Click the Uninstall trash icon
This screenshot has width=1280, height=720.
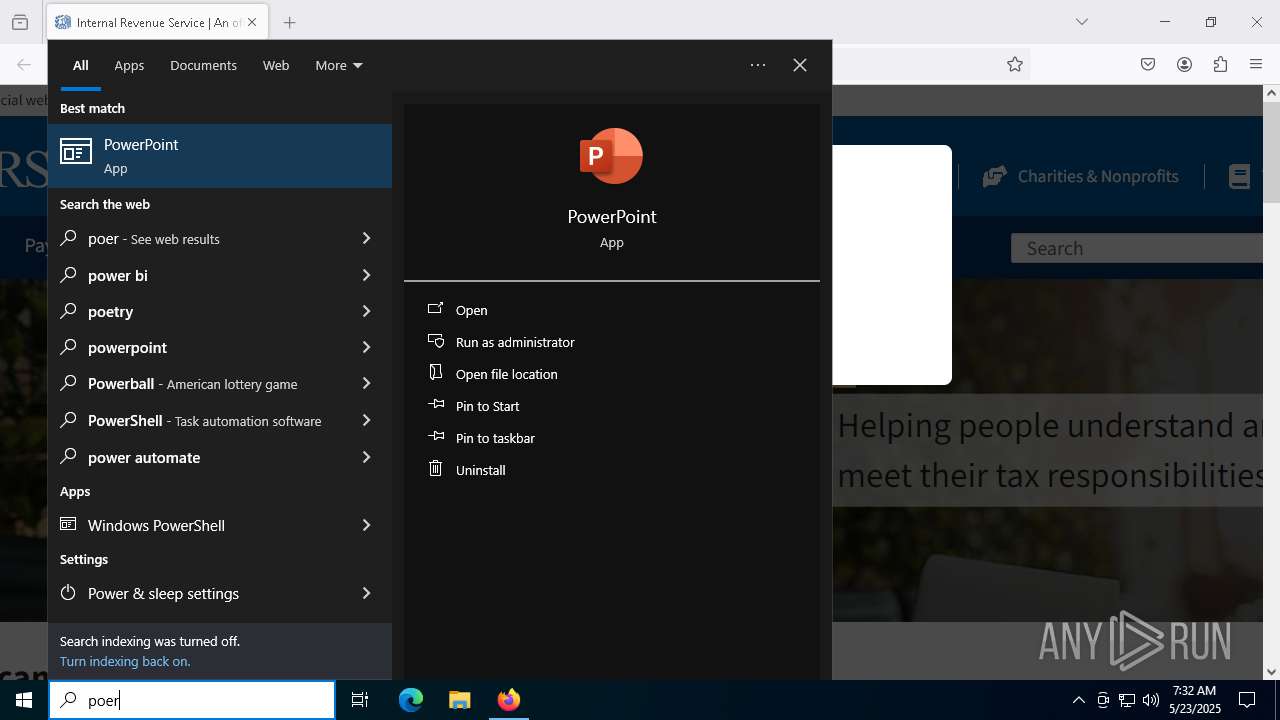435,469
